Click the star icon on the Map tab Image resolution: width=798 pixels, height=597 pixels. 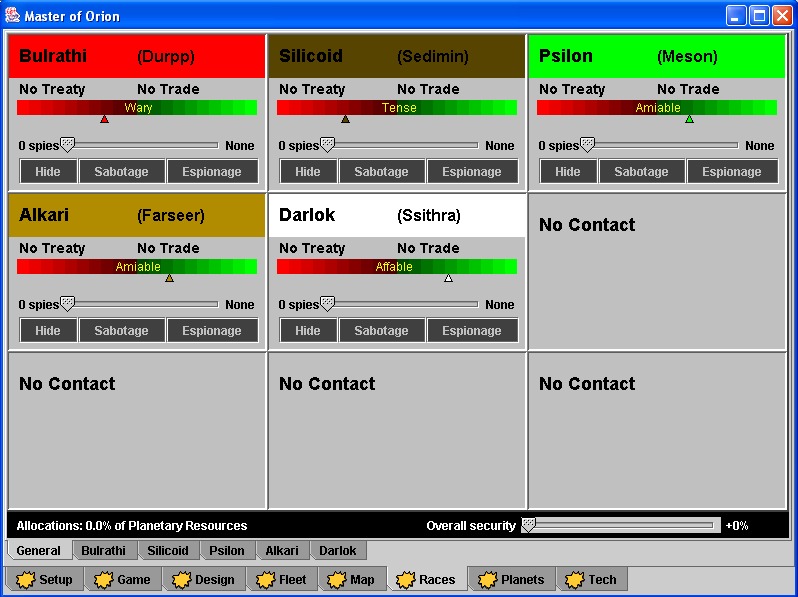point(335,579)
